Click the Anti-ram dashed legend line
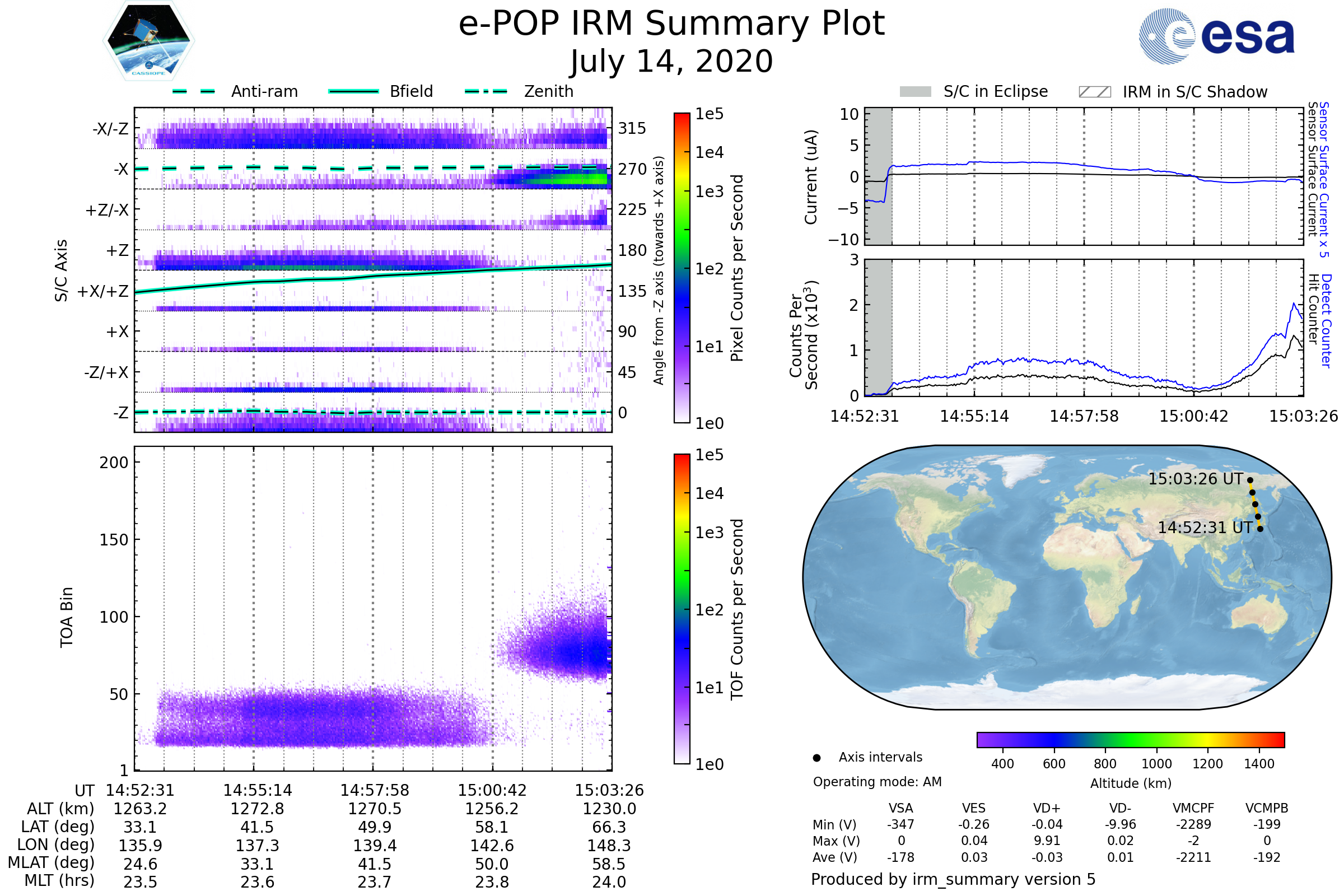This screenshot has height=896, width=1344. 194,91
